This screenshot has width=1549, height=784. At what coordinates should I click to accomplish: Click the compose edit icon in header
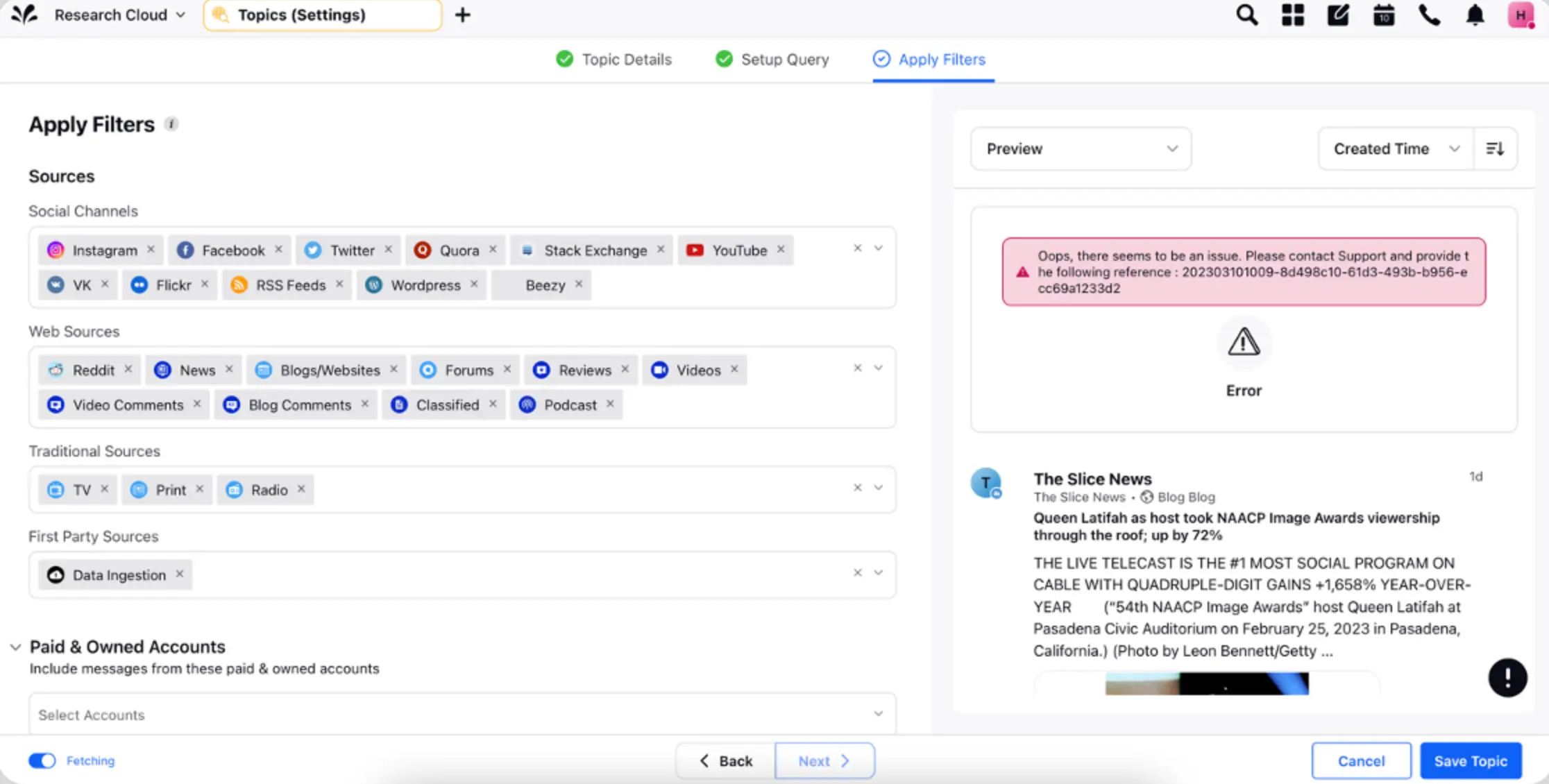(1338, 15)
